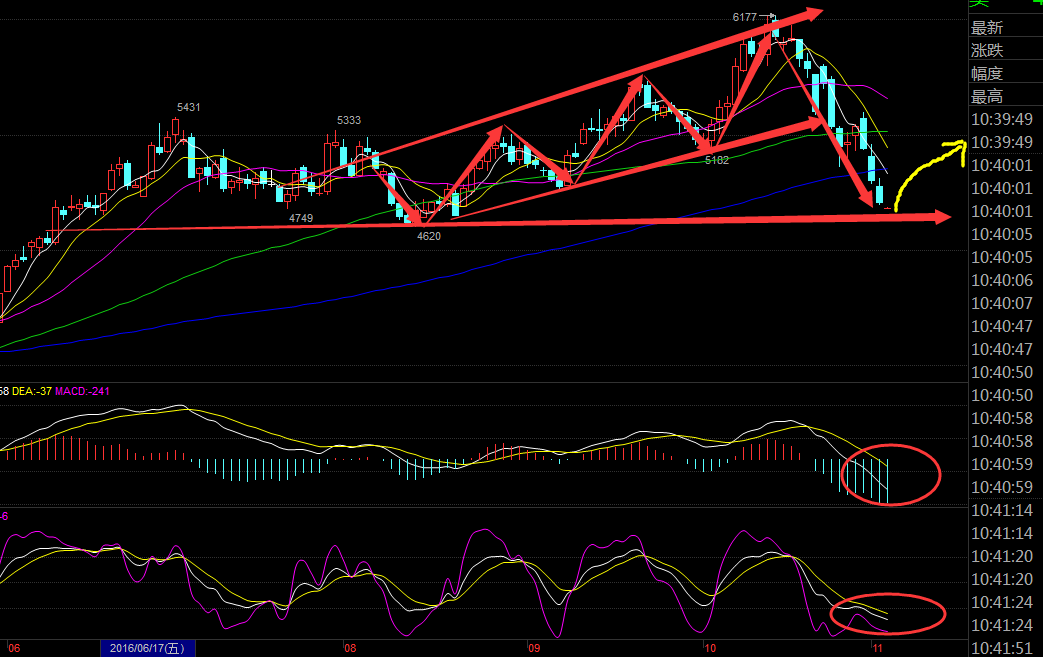Image resolution: width=1043 pixels, height=657 pixels.
Task: Click the 4620 low price label
Action: 428,236
